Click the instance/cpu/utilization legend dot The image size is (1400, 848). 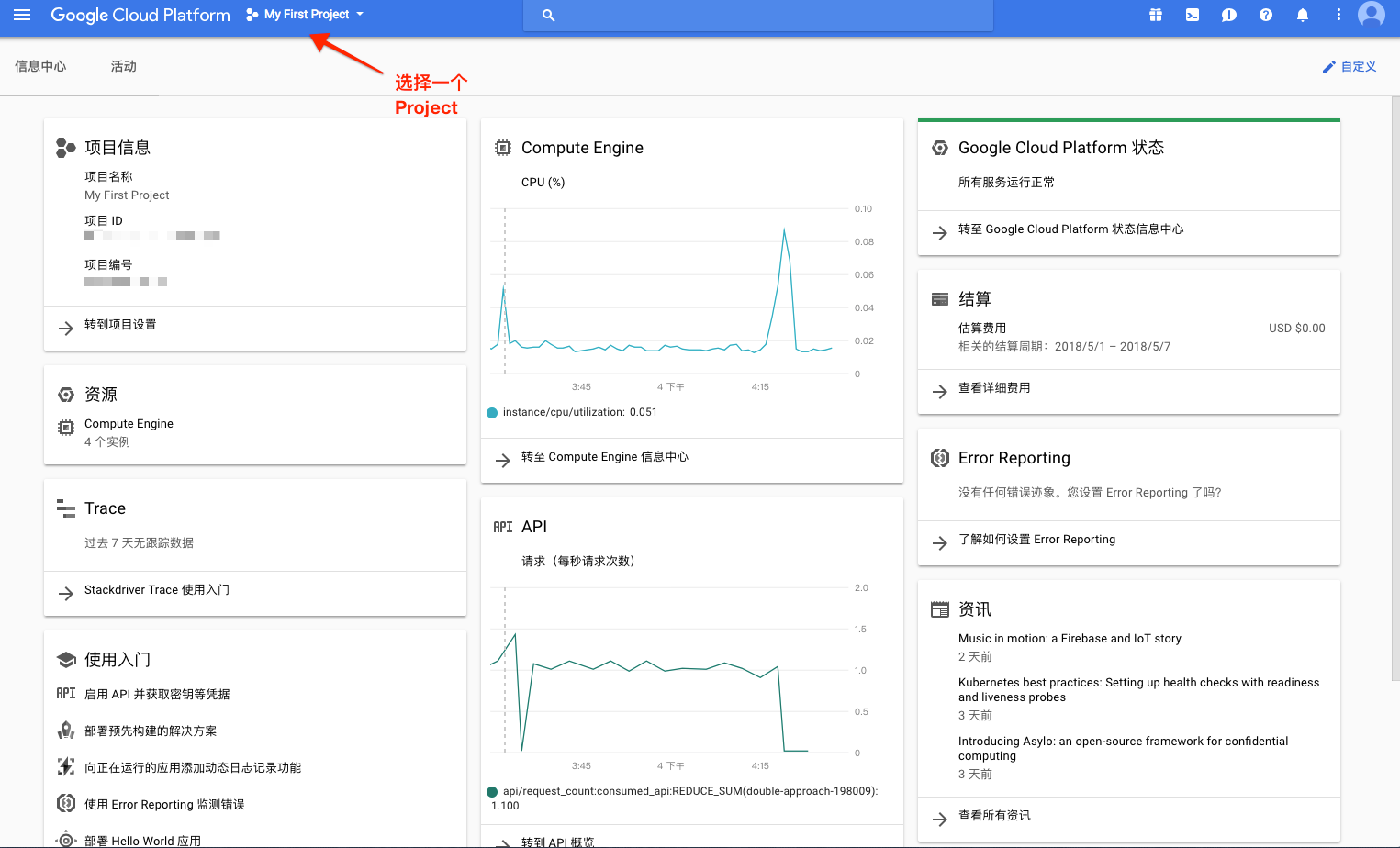pos(492,413)
